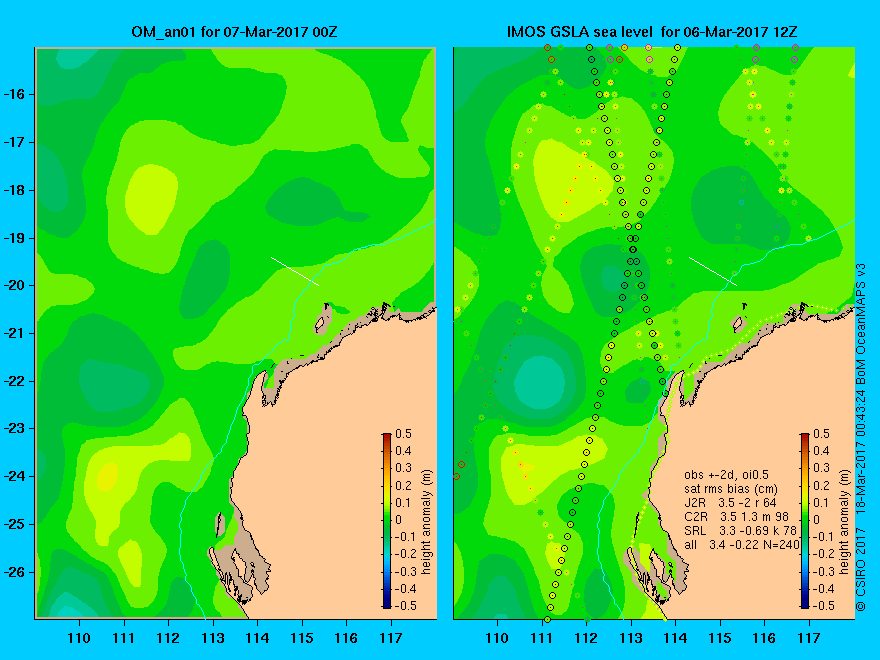Click longitude 112 under the IMOS GSLA map
The width and height of the screenshot is (880, 660).
click(586, 638)
